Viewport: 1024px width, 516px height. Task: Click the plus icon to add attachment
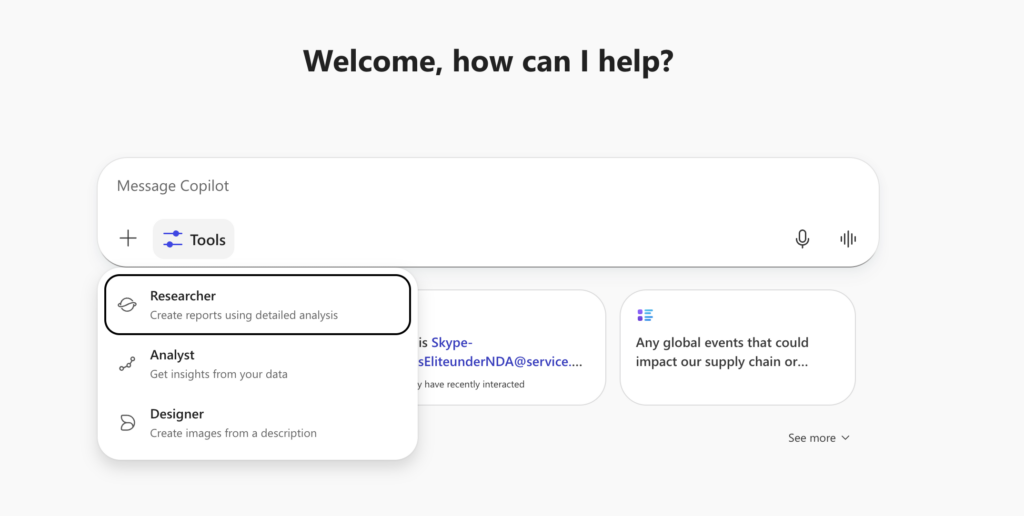click(x=128, y=239)
